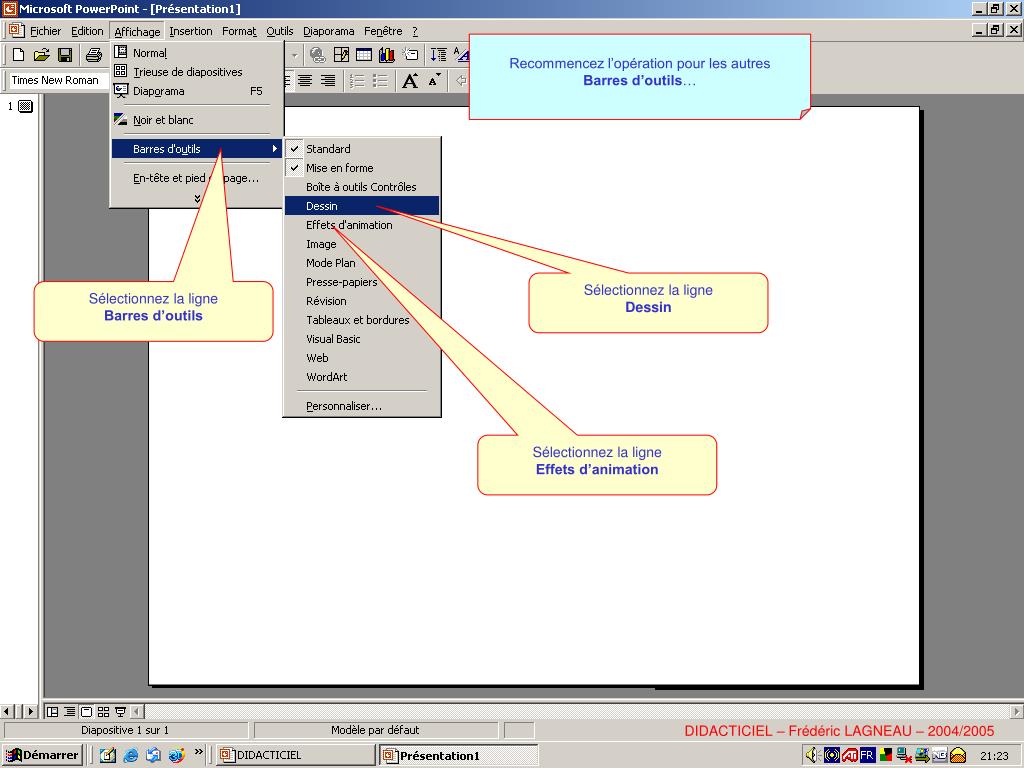The image size is (1024, 768).
Task: Switch to Normal view icon at bottom left
Action: click(x=52, y=711)
